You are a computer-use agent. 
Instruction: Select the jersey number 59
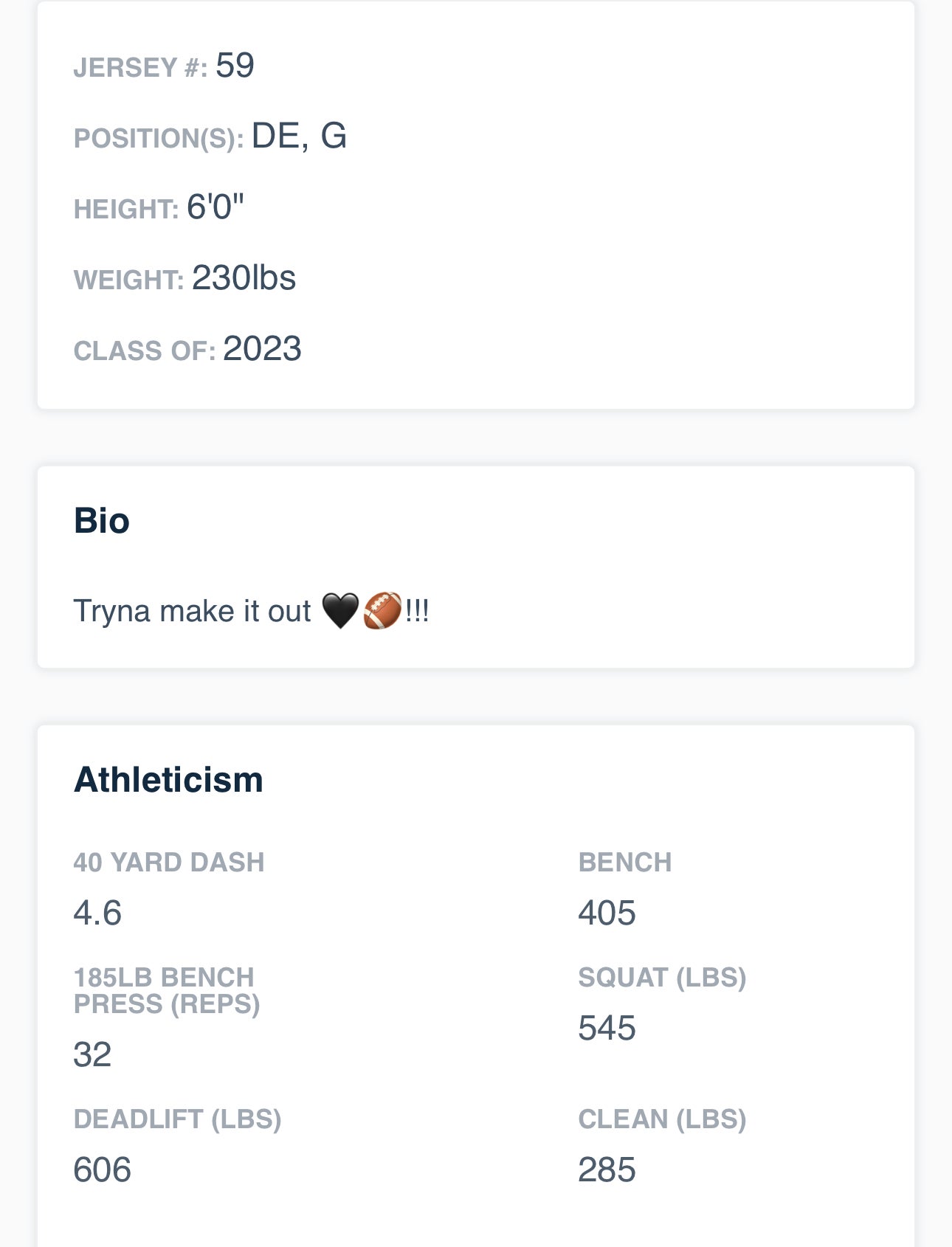[235, 66]
